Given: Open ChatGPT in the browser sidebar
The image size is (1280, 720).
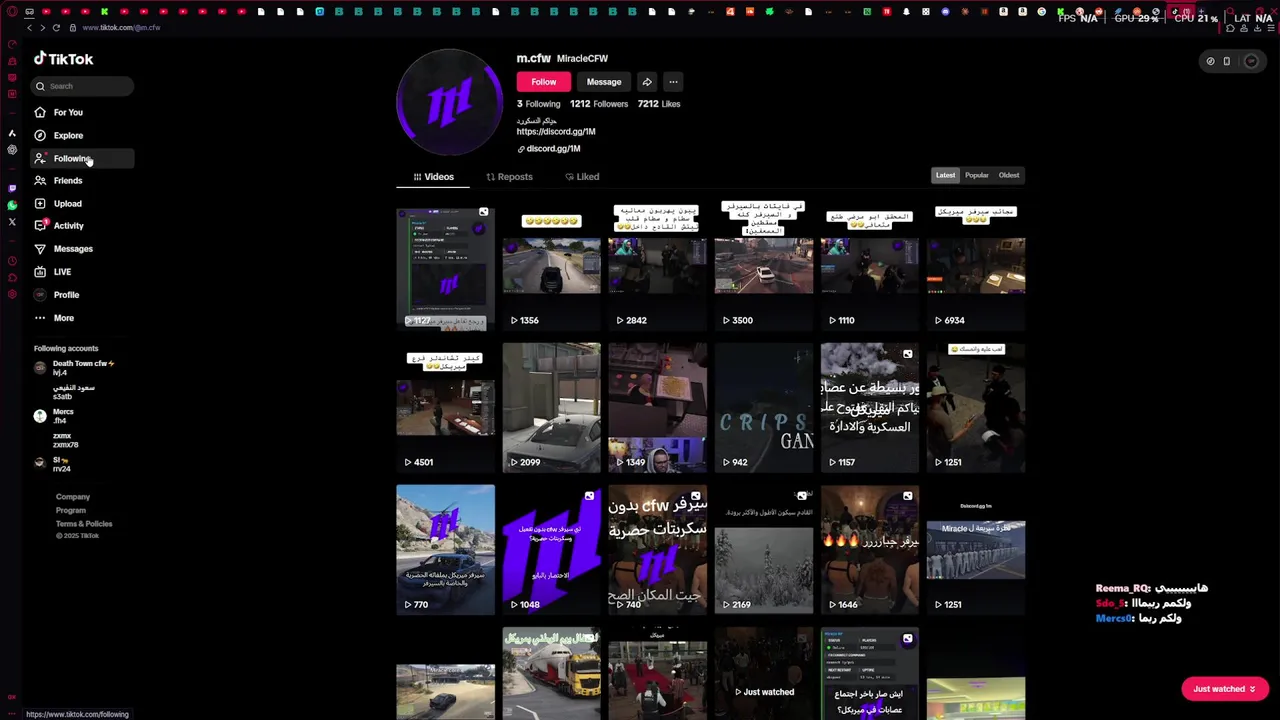Looking at the screenshot, I should click(x=12, y=150).
